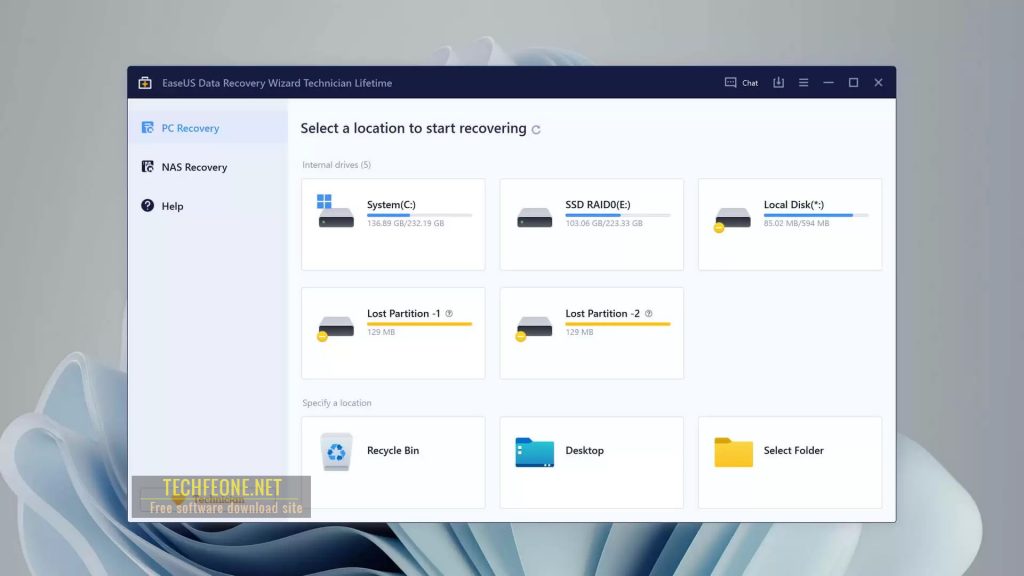The width and height of the screenshot is (1024, 576).
Task: Click the System(C:) usage bar
Action: point(419,215)
